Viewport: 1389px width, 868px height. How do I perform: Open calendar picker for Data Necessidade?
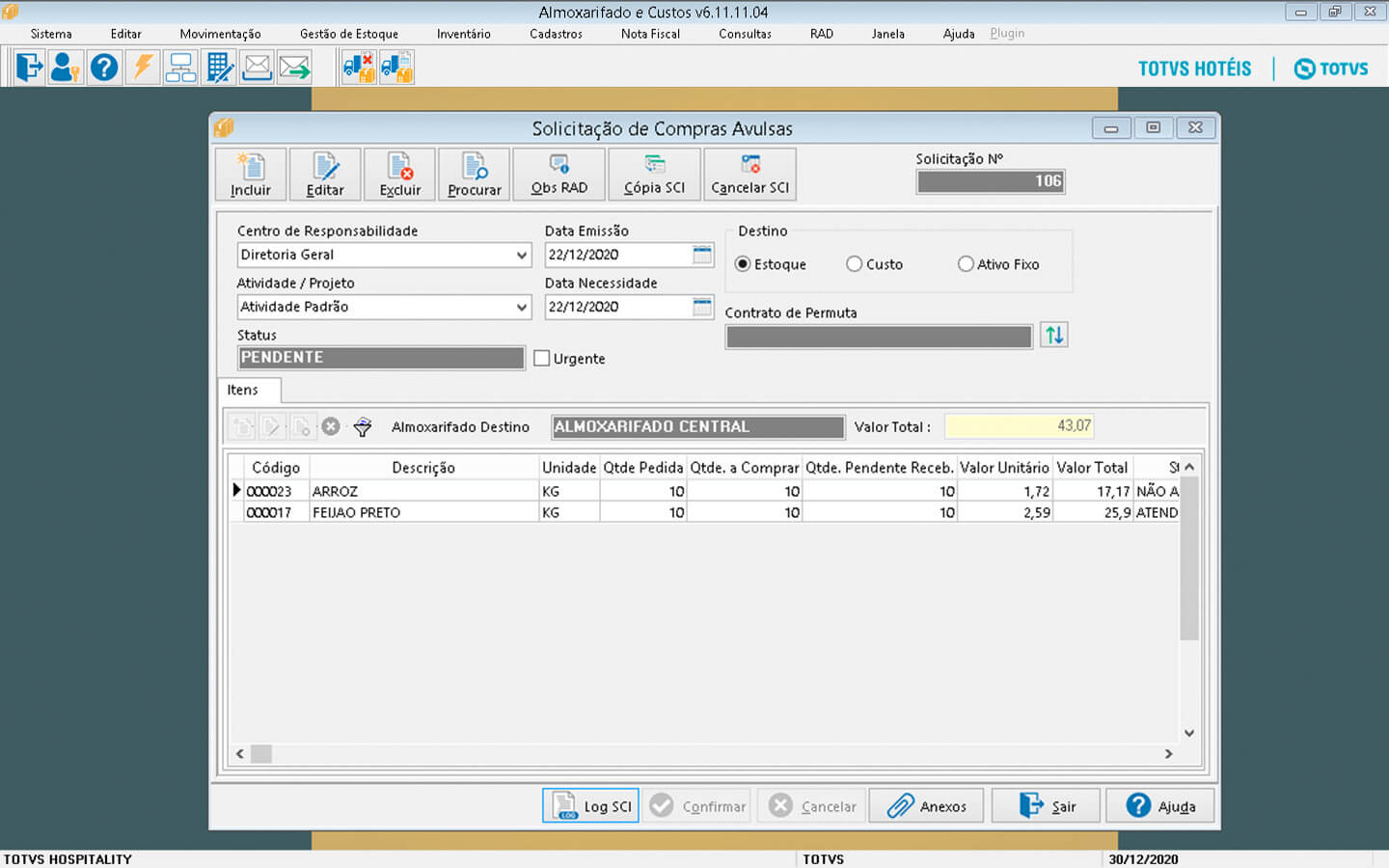[x=702, y=307]
